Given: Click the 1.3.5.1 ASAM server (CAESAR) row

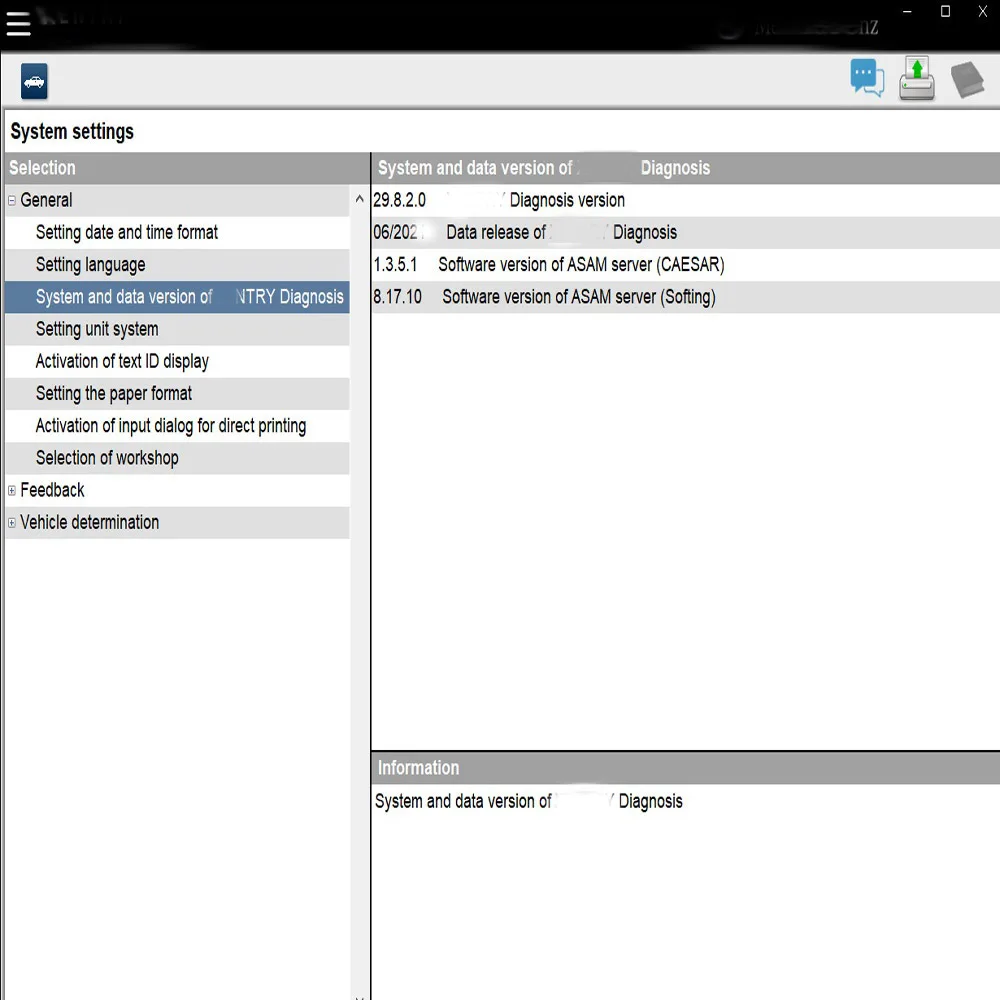Looking at the screenshot, I should click(x=686, y=265).
